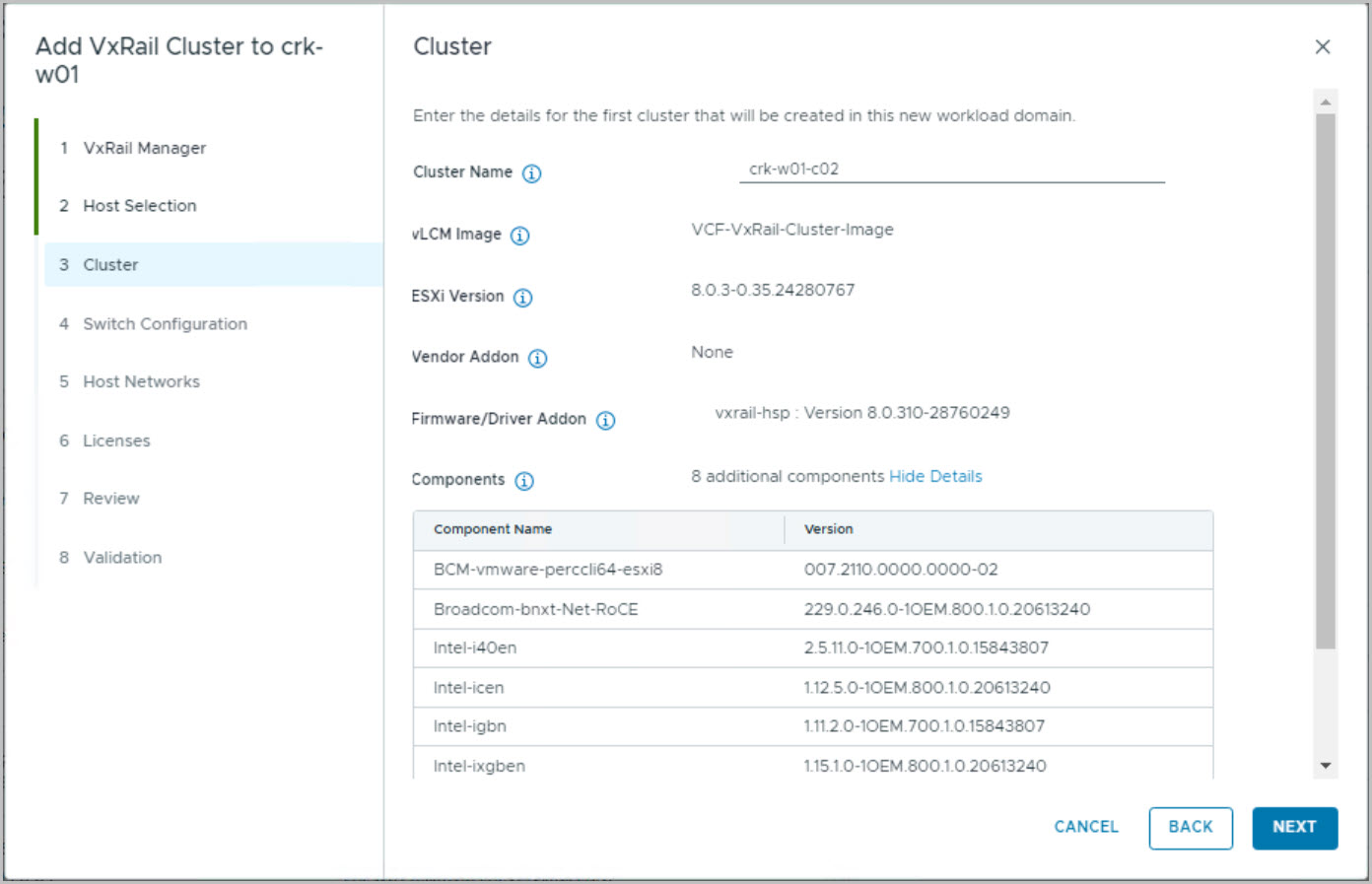Close the Add VxRail Cluster dialog
This screenshot has height=884, width=1372.
pos(1322,47)
